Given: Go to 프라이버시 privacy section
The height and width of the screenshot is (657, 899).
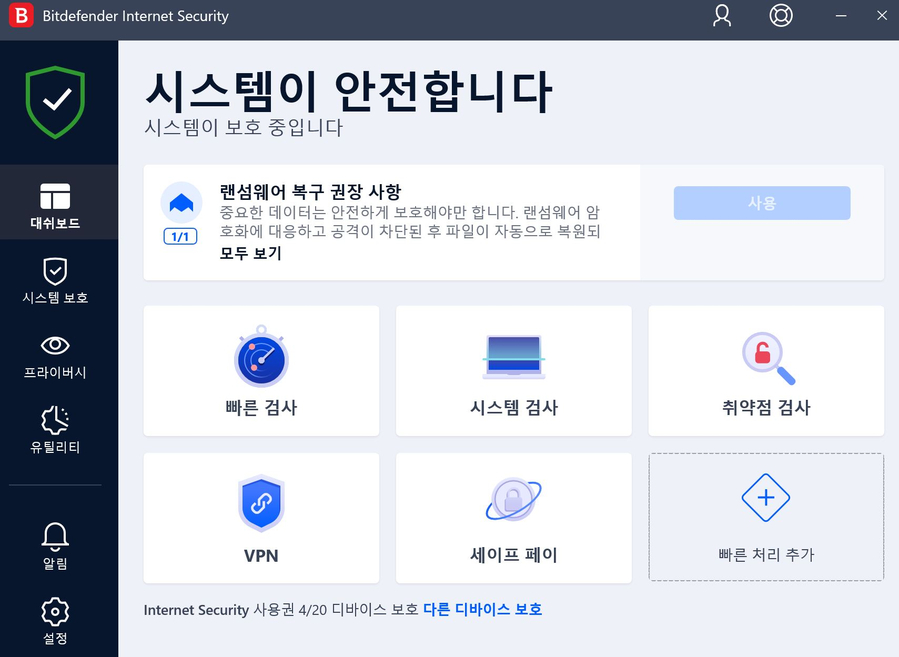Looking at the screenshot, I should coord(55,356).
